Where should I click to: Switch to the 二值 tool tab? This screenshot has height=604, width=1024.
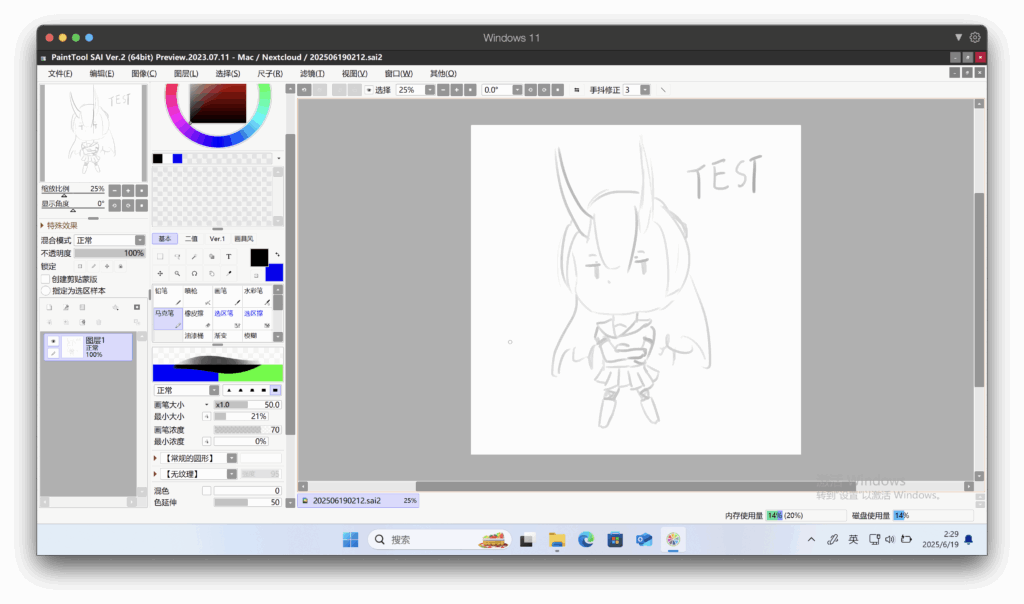point(190,239)
